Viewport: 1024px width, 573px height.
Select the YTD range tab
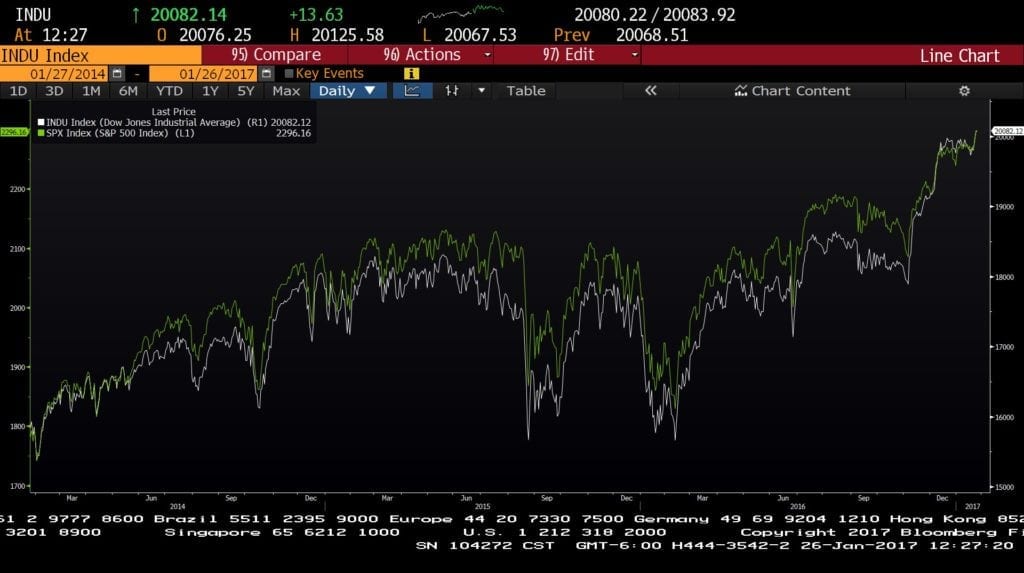pos(169,91)
